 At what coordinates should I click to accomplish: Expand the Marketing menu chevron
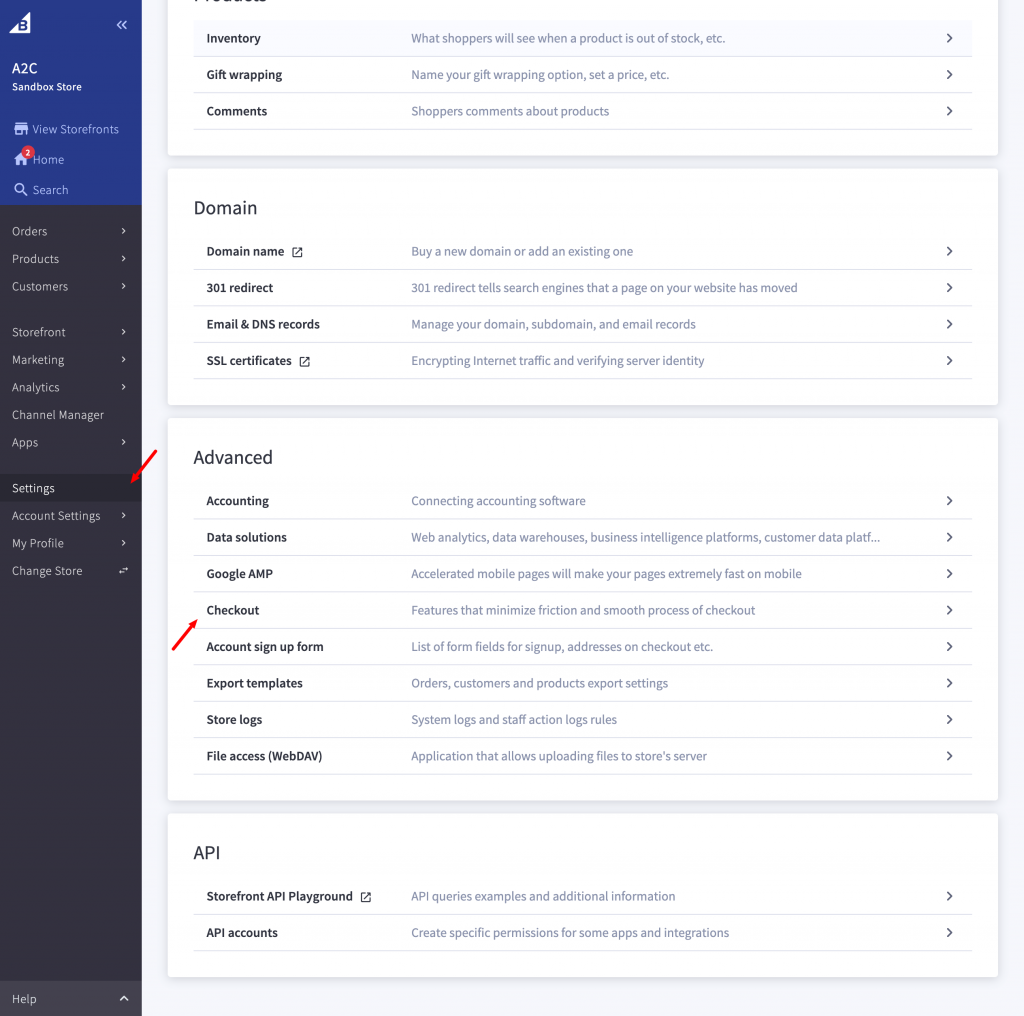click(123, 359)
